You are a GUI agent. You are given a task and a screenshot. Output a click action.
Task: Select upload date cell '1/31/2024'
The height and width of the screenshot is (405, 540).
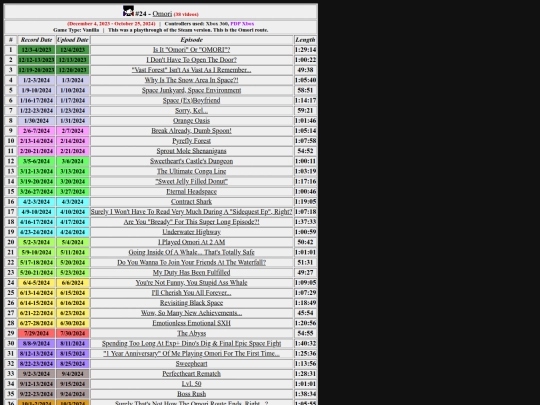tap(73, 121)
